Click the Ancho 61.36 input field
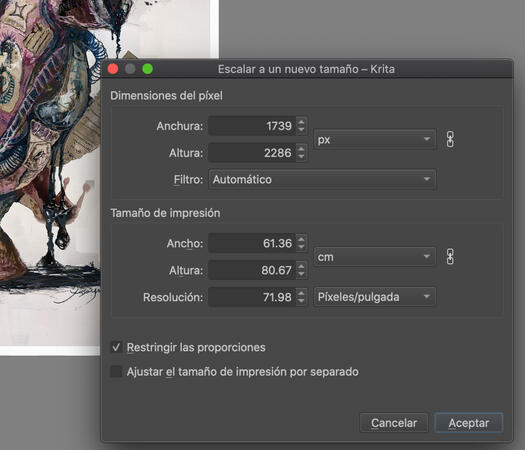525x450 pixels. tap(252, 243)
